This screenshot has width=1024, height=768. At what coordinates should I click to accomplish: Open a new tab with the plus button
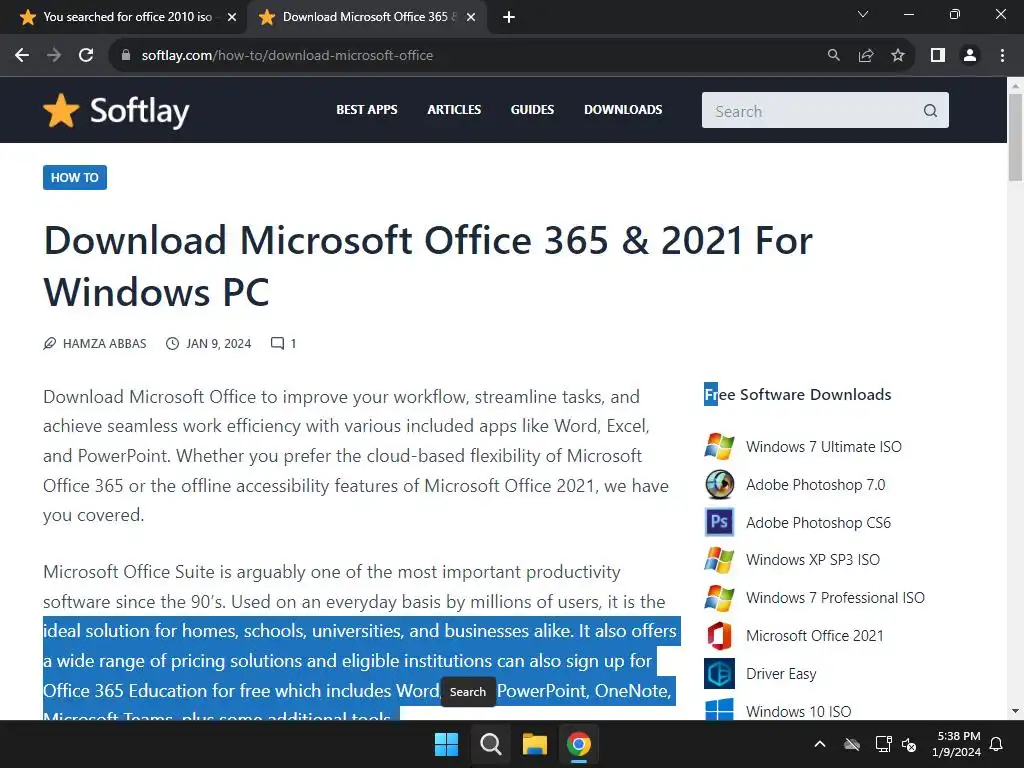coord(509,17)
